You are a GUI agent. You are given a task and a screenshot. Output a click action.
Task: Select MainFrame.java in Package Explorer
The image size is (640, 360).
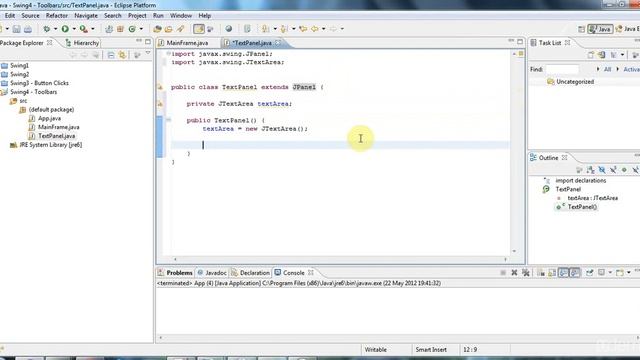coord(59,127)
